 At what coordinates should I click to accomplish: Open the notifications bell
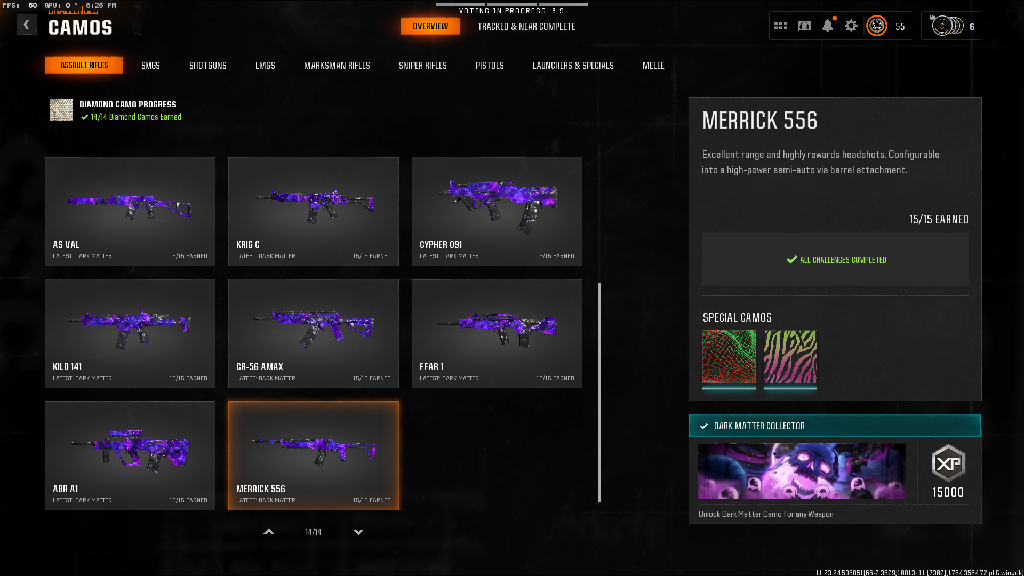[828, 26]
